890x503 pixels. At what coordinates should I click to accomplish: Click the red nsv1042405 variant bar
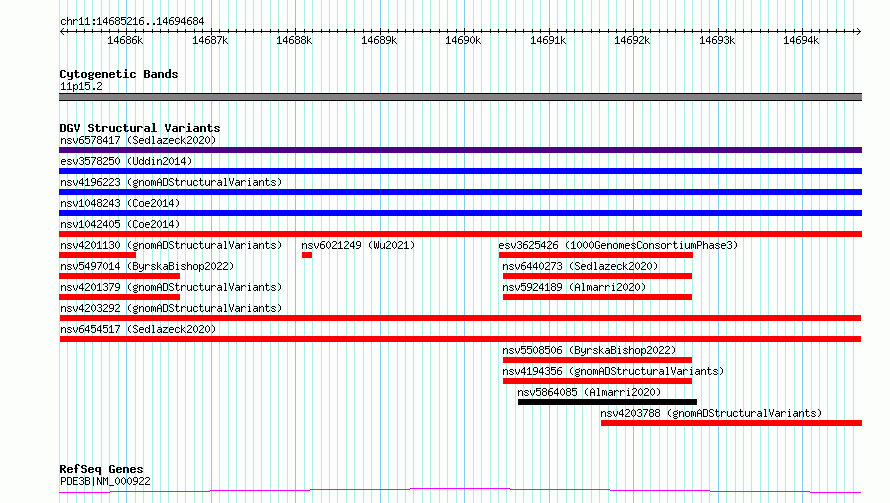pos(460,234)
